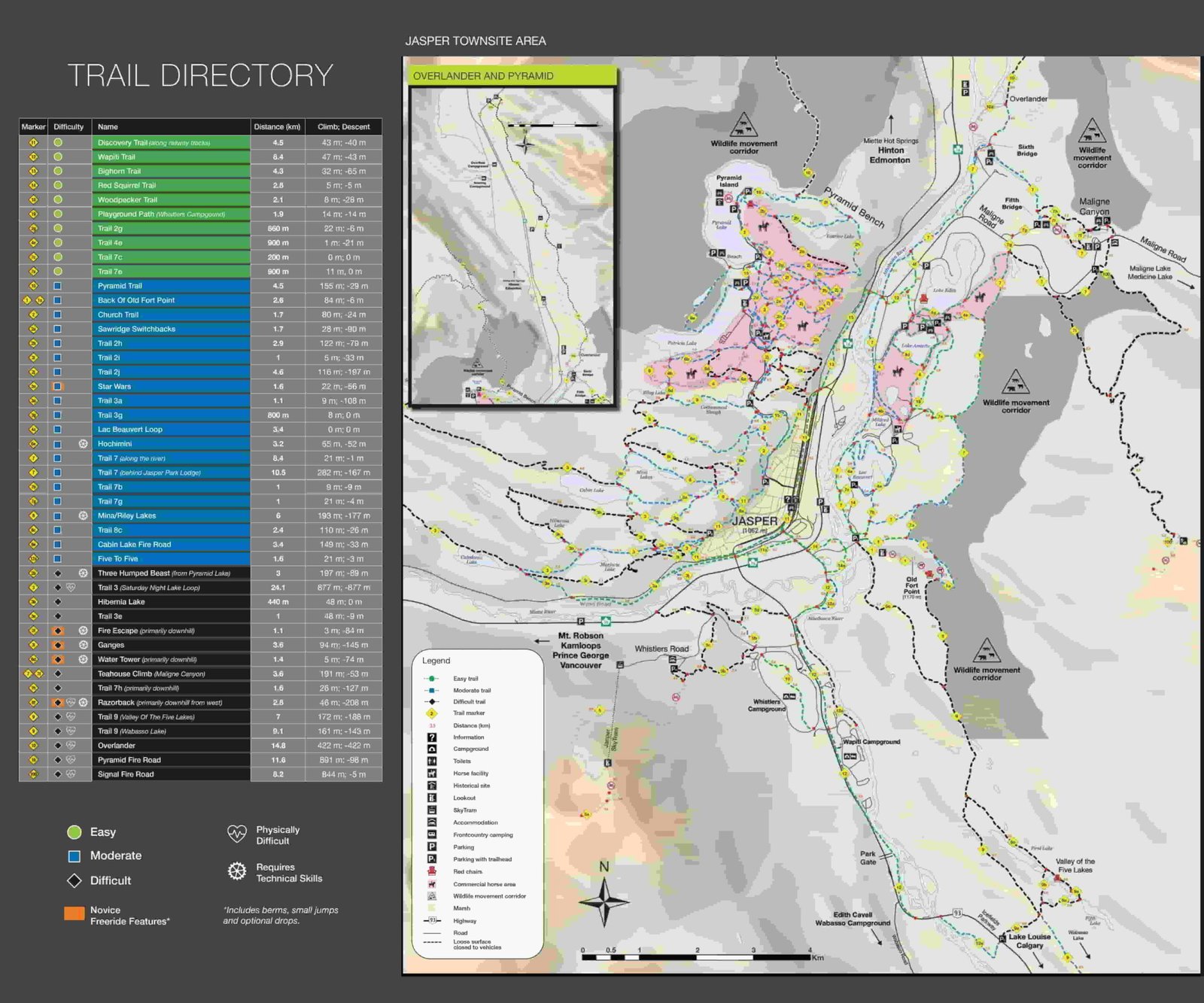Select the Physically Difficult heart icon
This screenshot has width=1204, height=1003.
pos(237,834)
